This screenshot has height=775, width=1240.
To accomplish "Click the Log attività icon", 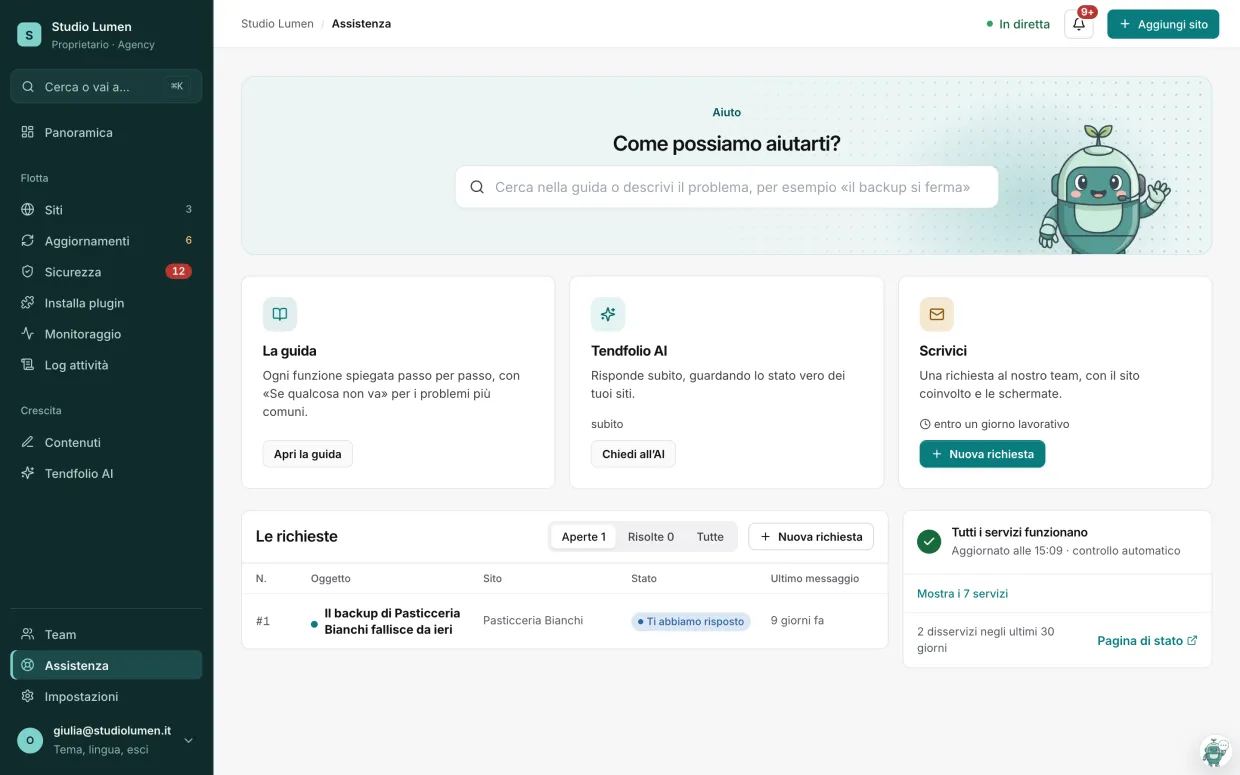I will coord(28,365).
